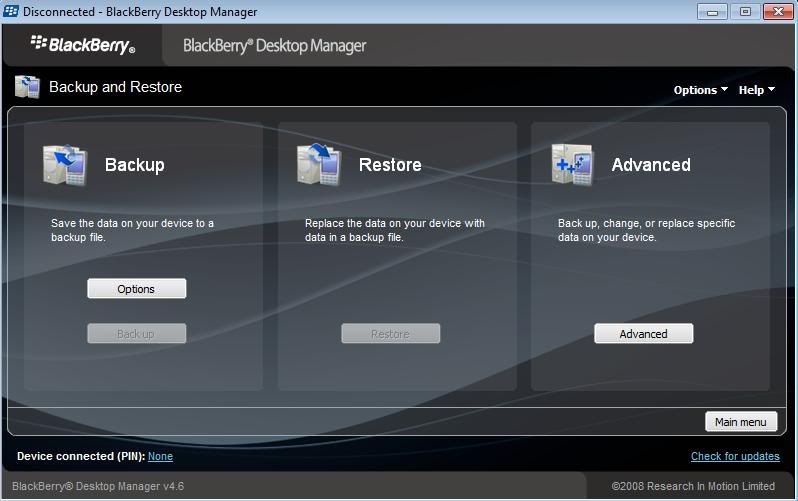798x501 pixels.
Task: Click the 'BlackBerry® Desktop Manager v4.6' version text
Action: tap(98, 486)
